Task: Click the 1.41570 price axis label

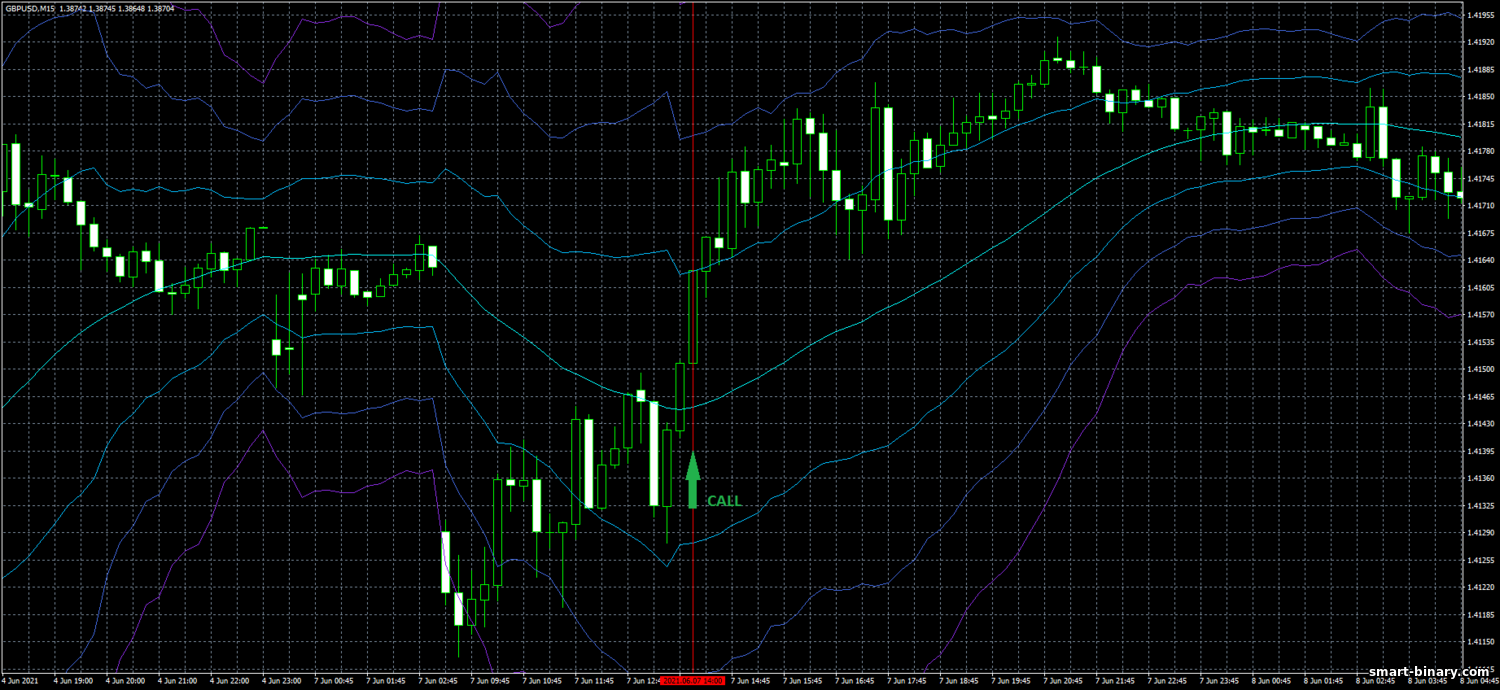Action: 1479,315
